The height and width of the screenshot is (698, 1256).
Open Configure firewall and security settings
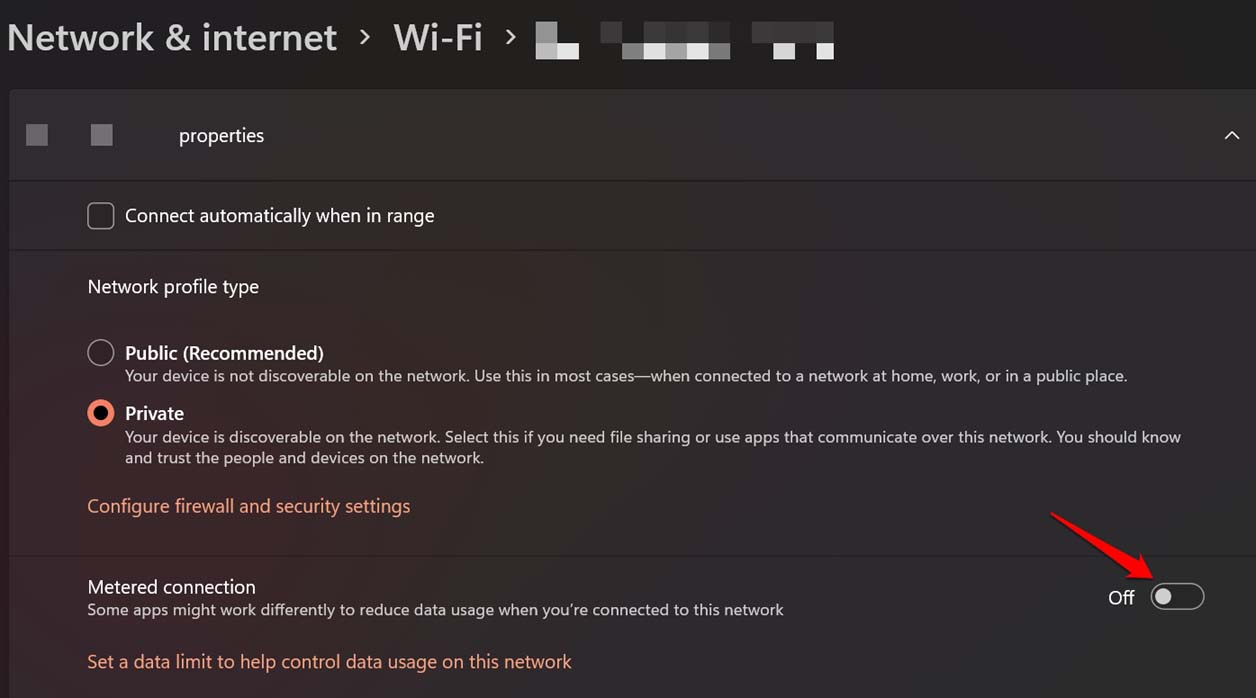pyautogui.click(x=248, y=506)
